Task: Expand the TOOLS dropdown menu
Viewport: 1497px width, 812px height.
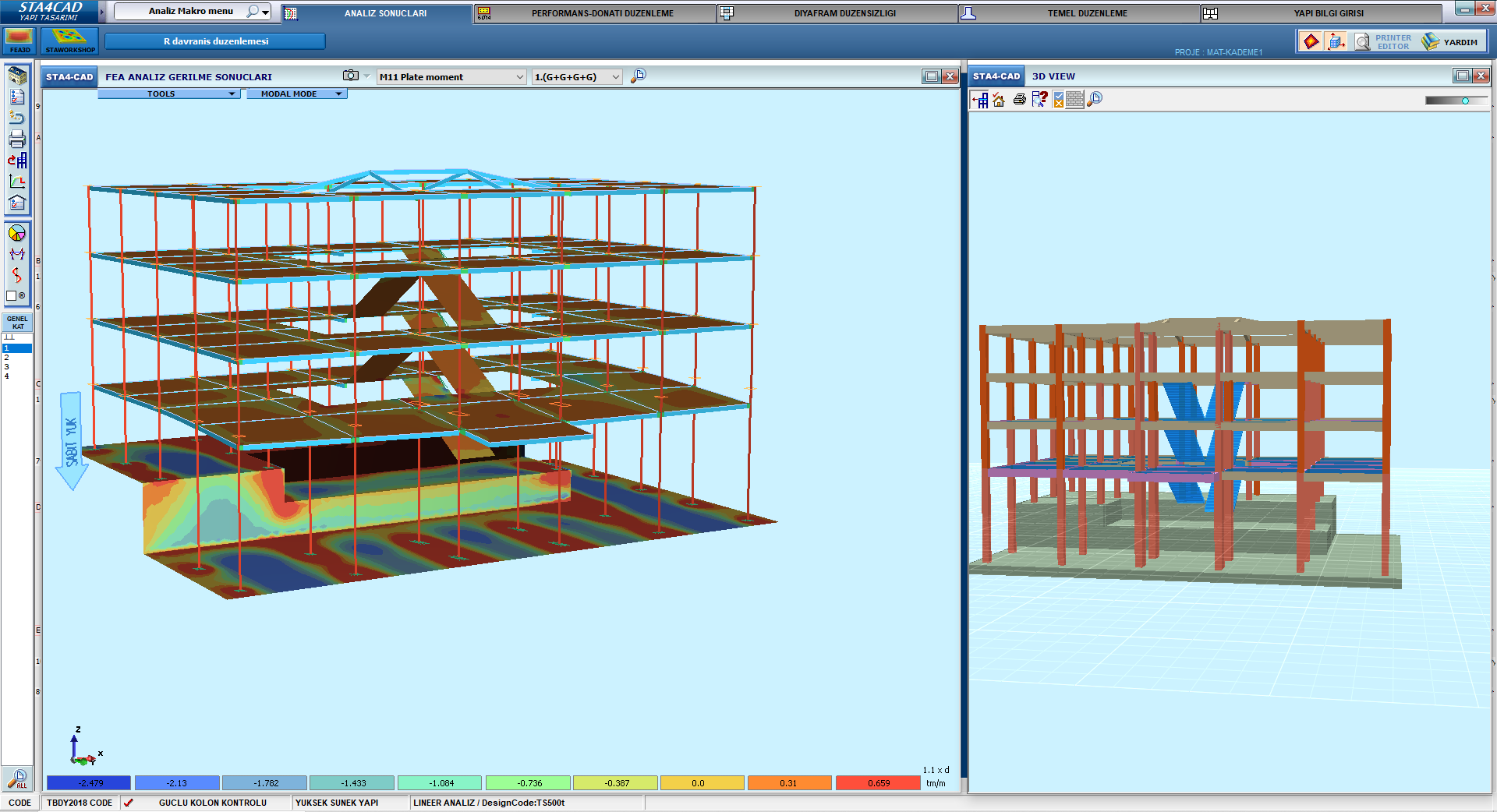Action: (166, 94)
